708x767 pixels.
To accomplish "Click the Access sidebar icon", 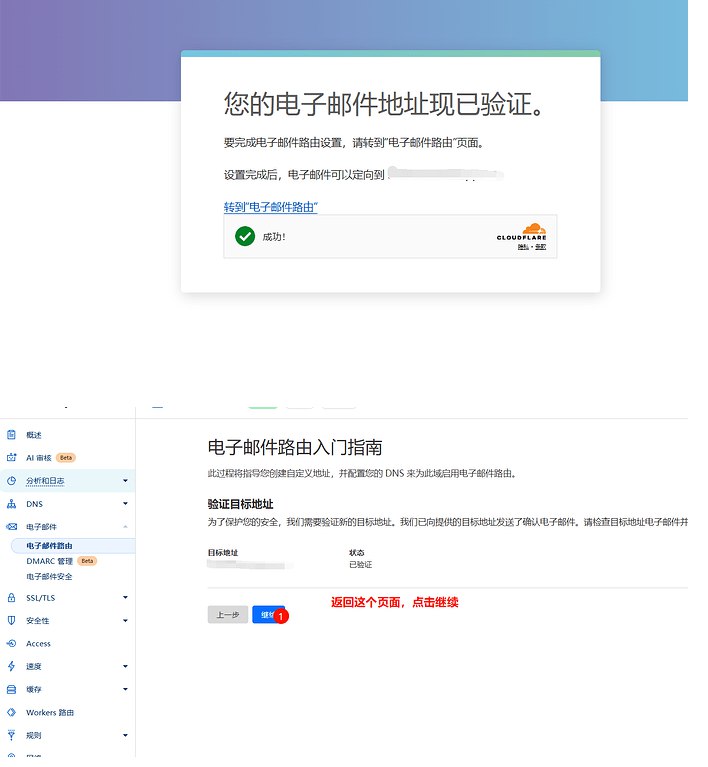I will tap(11, 643).
